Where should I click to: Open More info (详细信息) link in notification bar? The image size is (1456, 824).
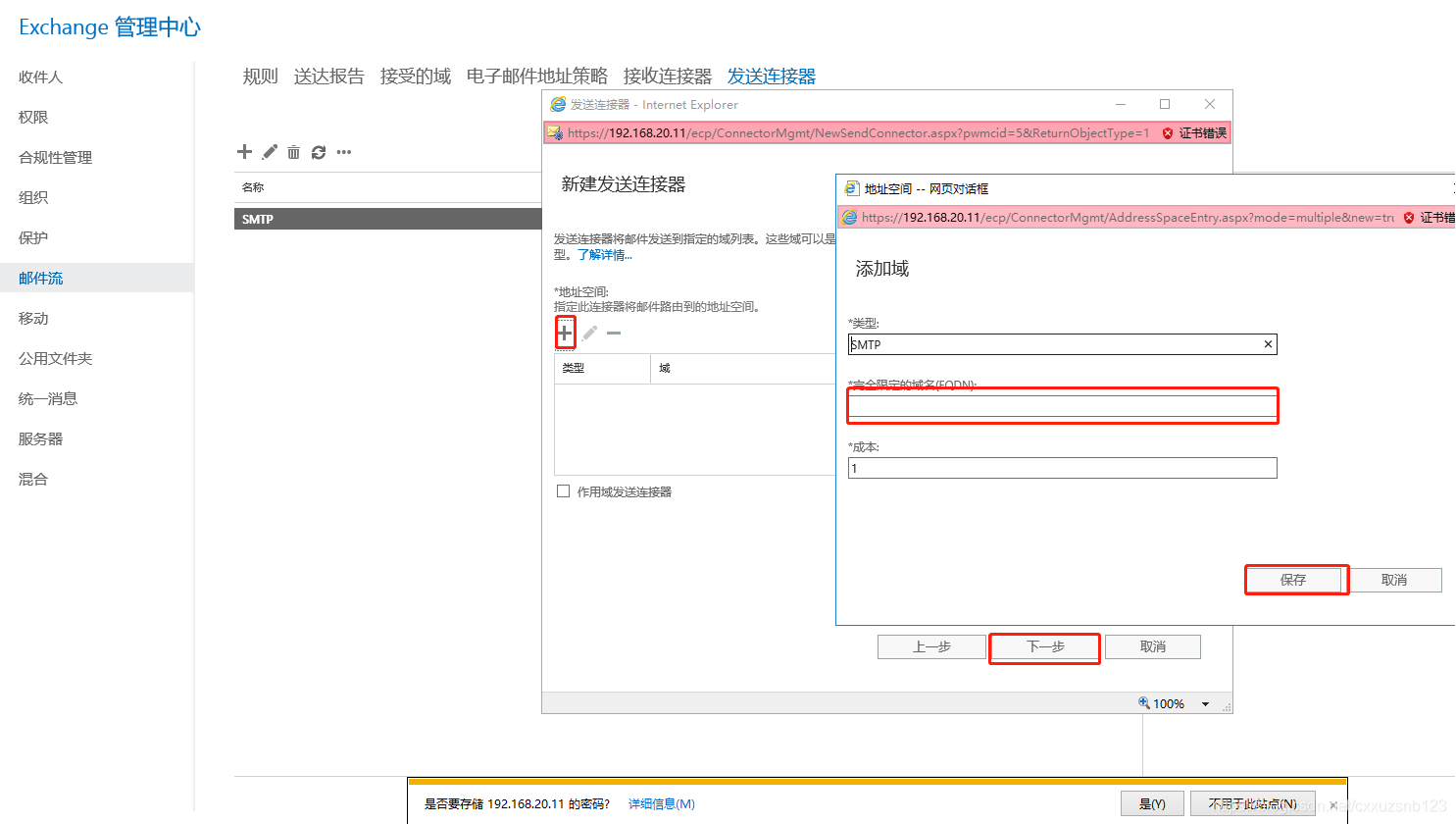coord(662,803)
